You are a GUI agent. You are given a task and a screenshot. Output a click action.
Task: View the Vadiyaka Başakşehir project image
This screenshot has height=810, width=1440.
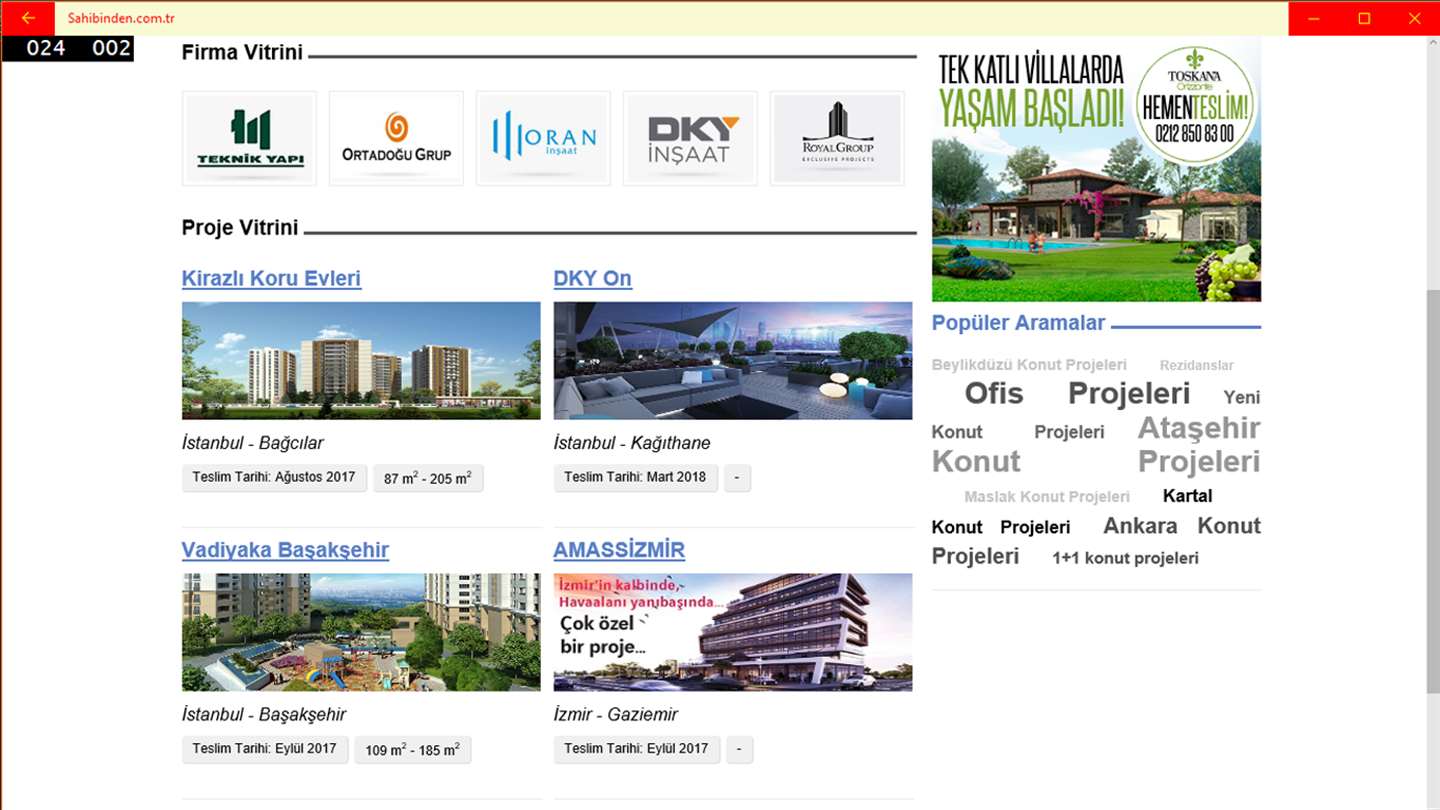(361, 632)
